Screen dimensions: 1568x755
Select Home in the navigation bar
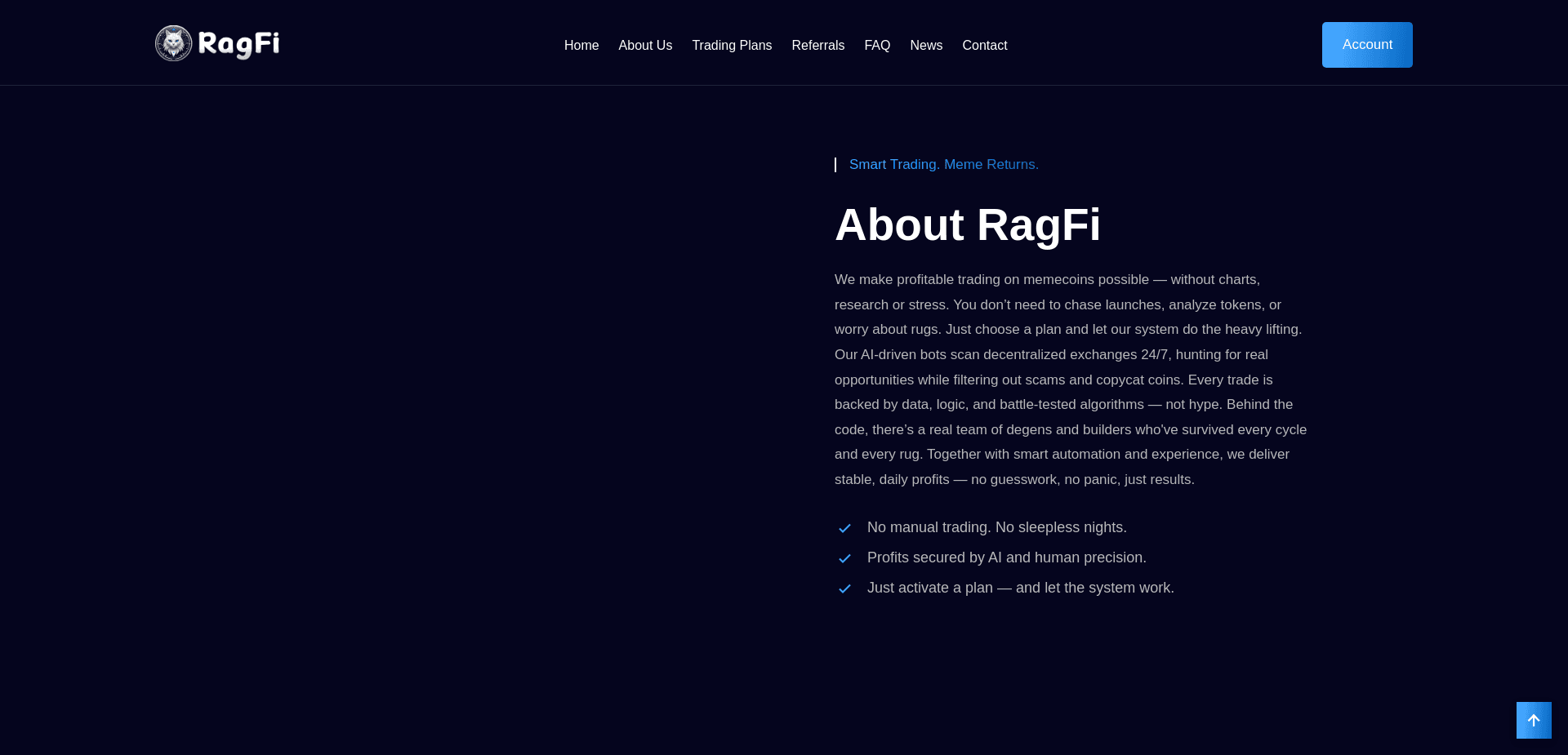[x=581, y=45]
